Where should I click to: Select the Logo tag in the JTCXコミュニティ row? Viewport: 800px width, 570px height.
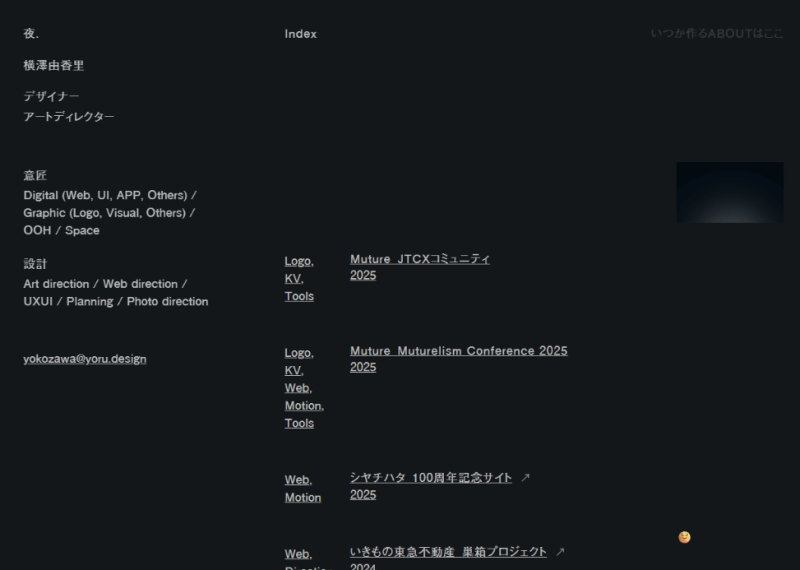298,261
